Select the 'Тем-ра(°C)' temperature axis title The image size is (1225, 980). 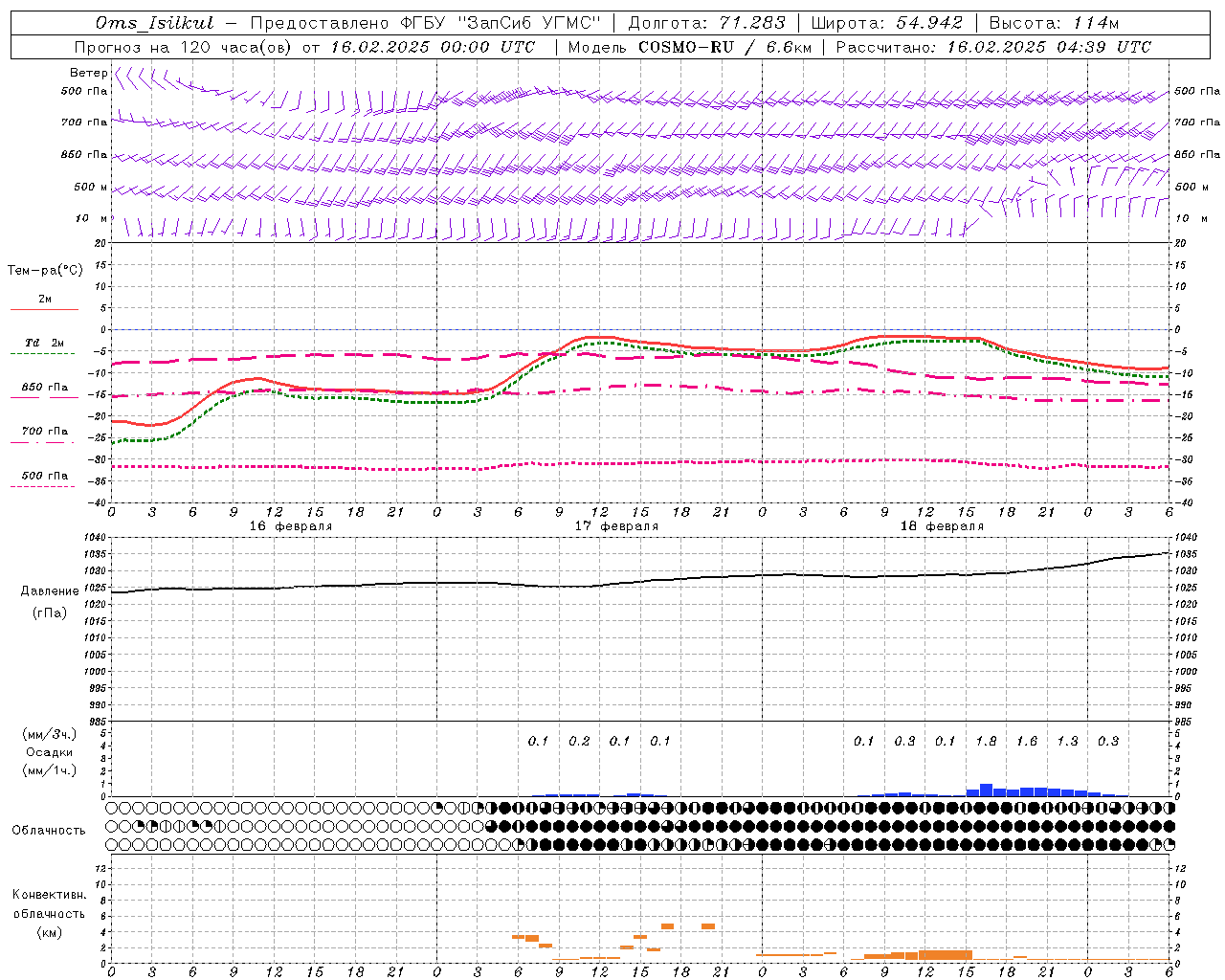(x=45, y=270)
